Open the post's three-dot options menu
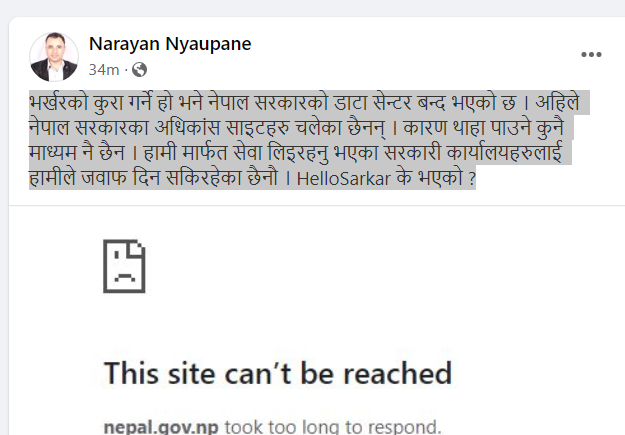Viewport: 625px width, 435px height. click(x=591, y=55)
